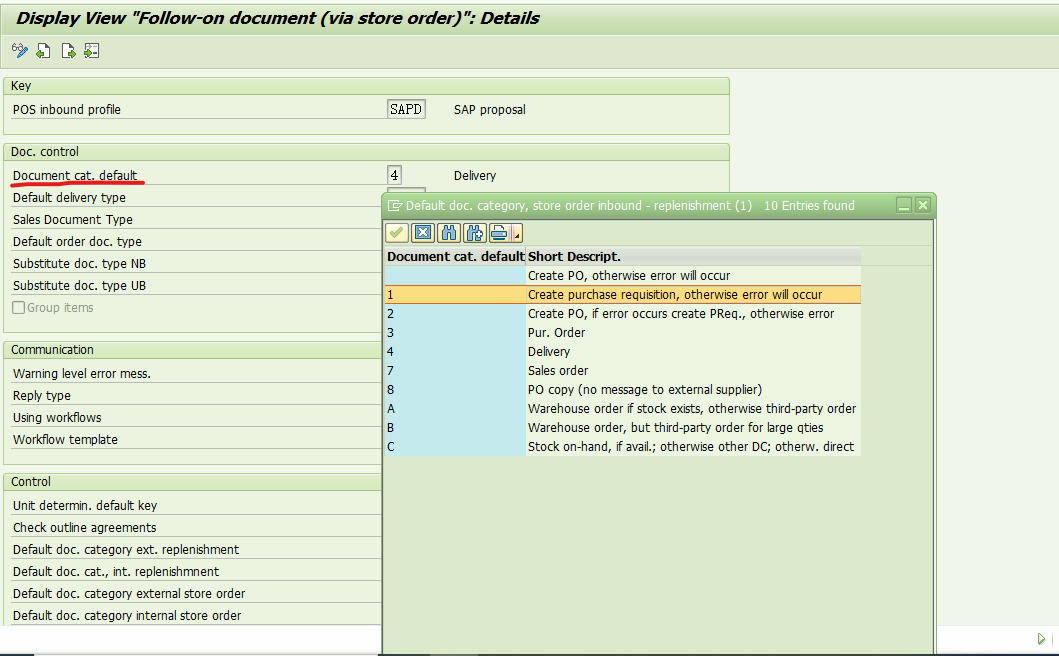
Task: Select entry C 'Stock on-hand, if avail.'
Action: (x=623, y=447)
